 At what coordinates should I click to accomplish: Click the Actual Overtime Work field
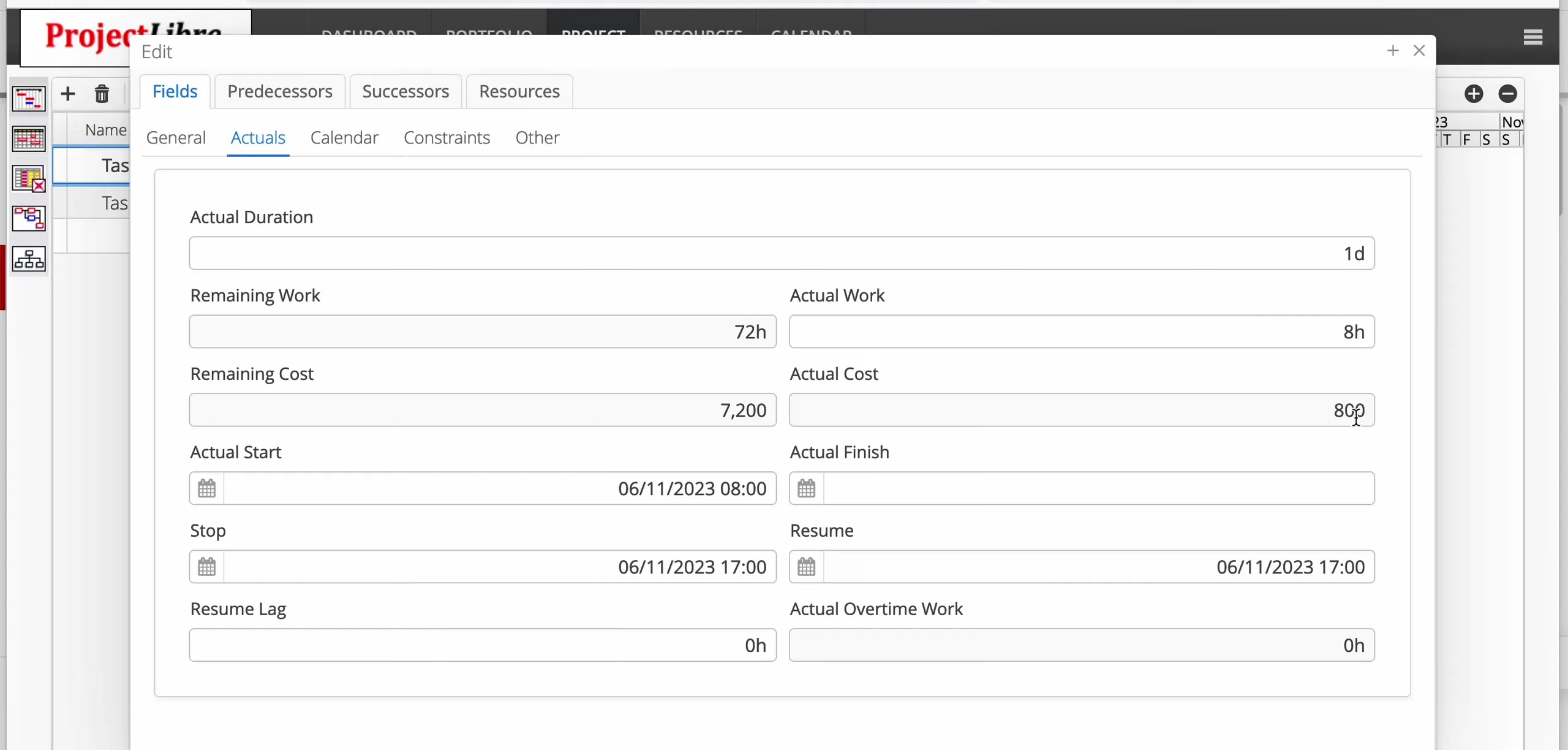(x=1082, y=645)
